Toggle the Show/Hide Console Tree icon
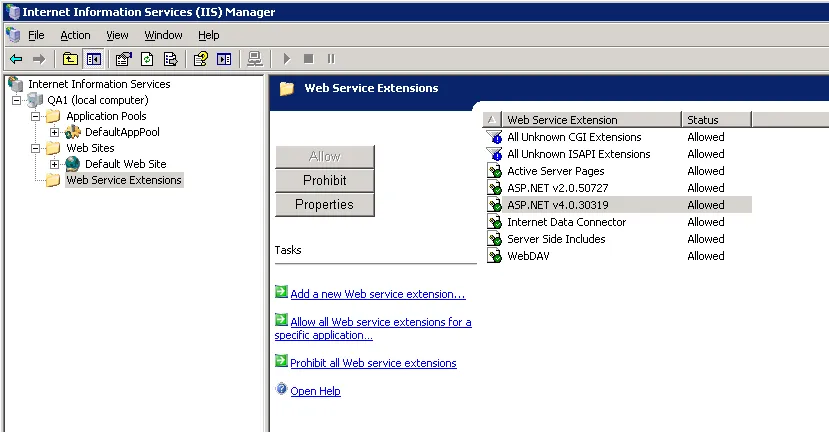829x432 pixels. 94,59
